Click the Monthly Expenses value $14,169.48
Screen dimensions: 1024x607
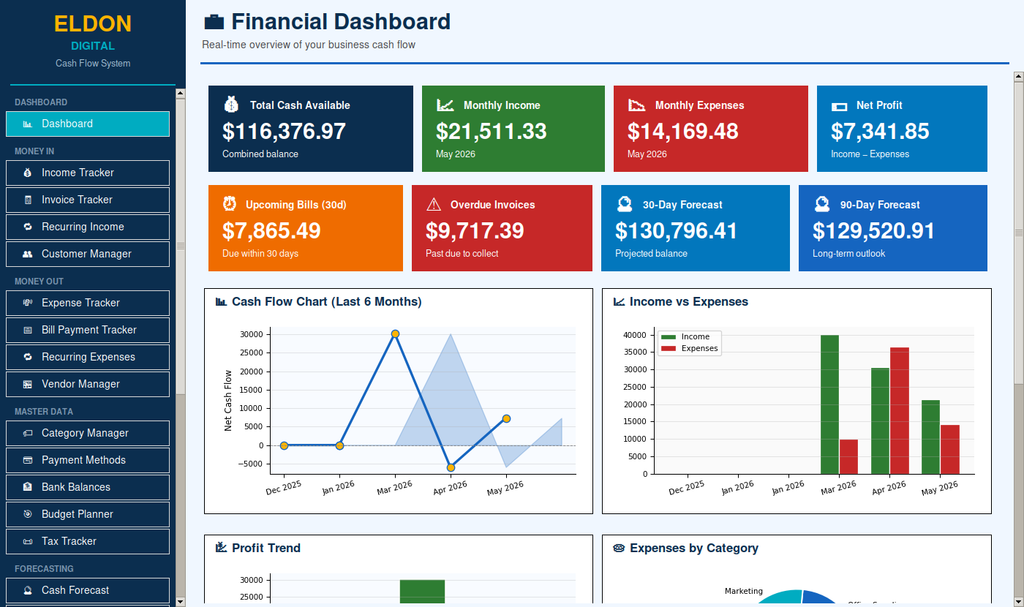tap(683, 132)
